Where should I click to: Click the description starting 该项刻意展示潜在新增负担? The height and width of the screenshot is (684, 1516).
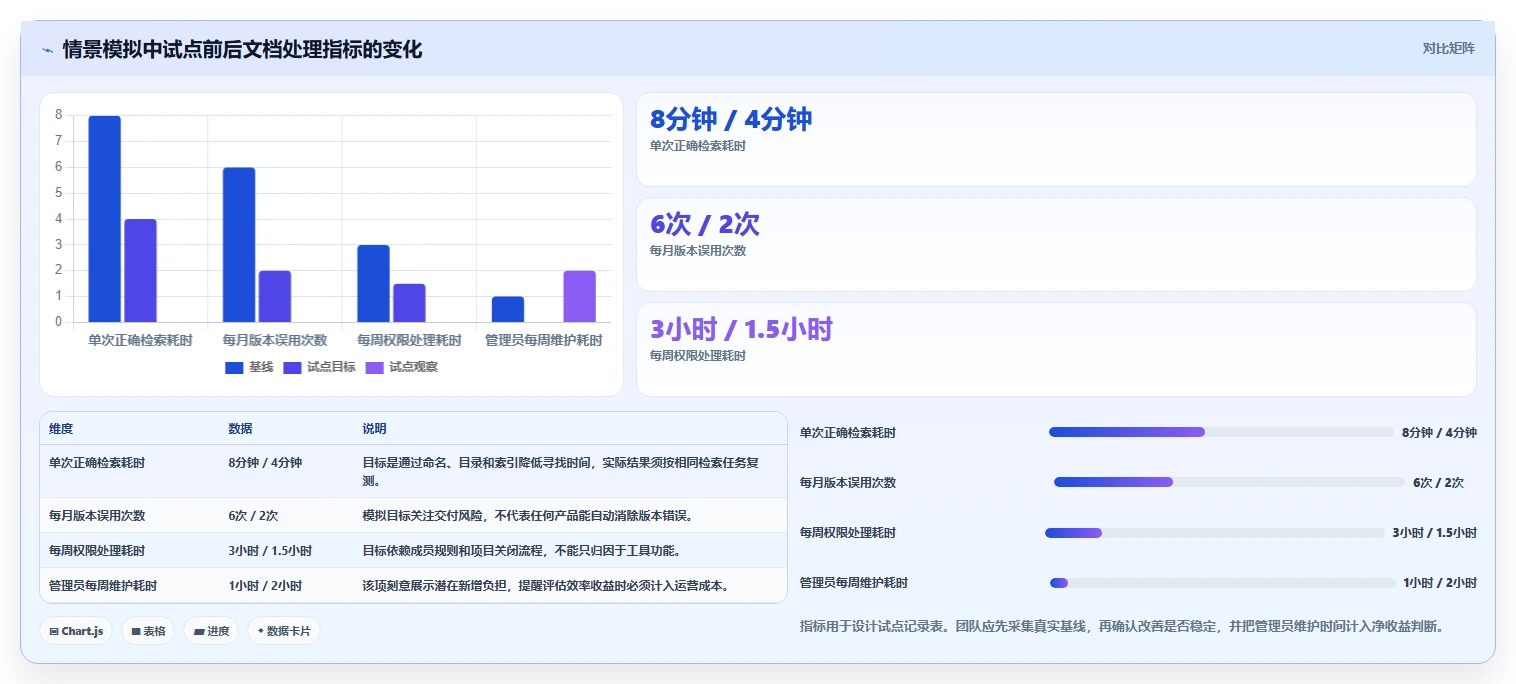546,586
